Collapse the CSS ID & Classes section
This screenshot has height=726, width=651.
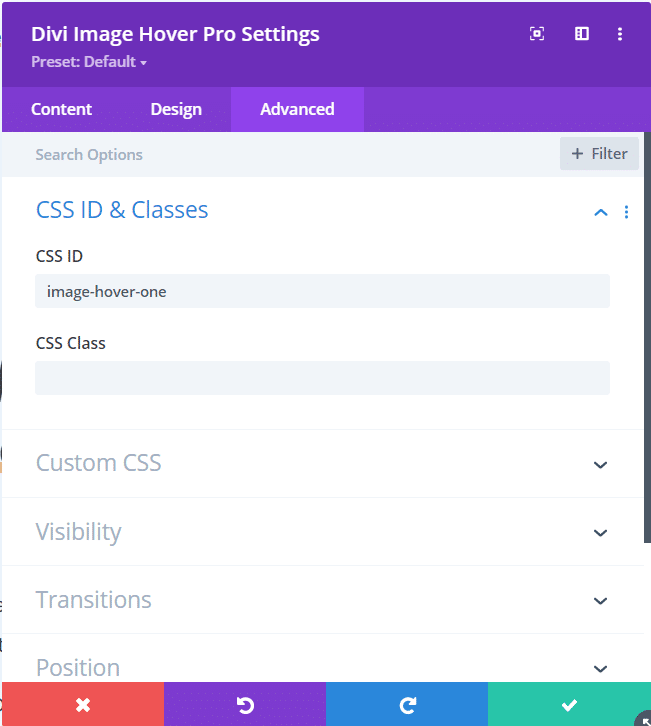601,212
